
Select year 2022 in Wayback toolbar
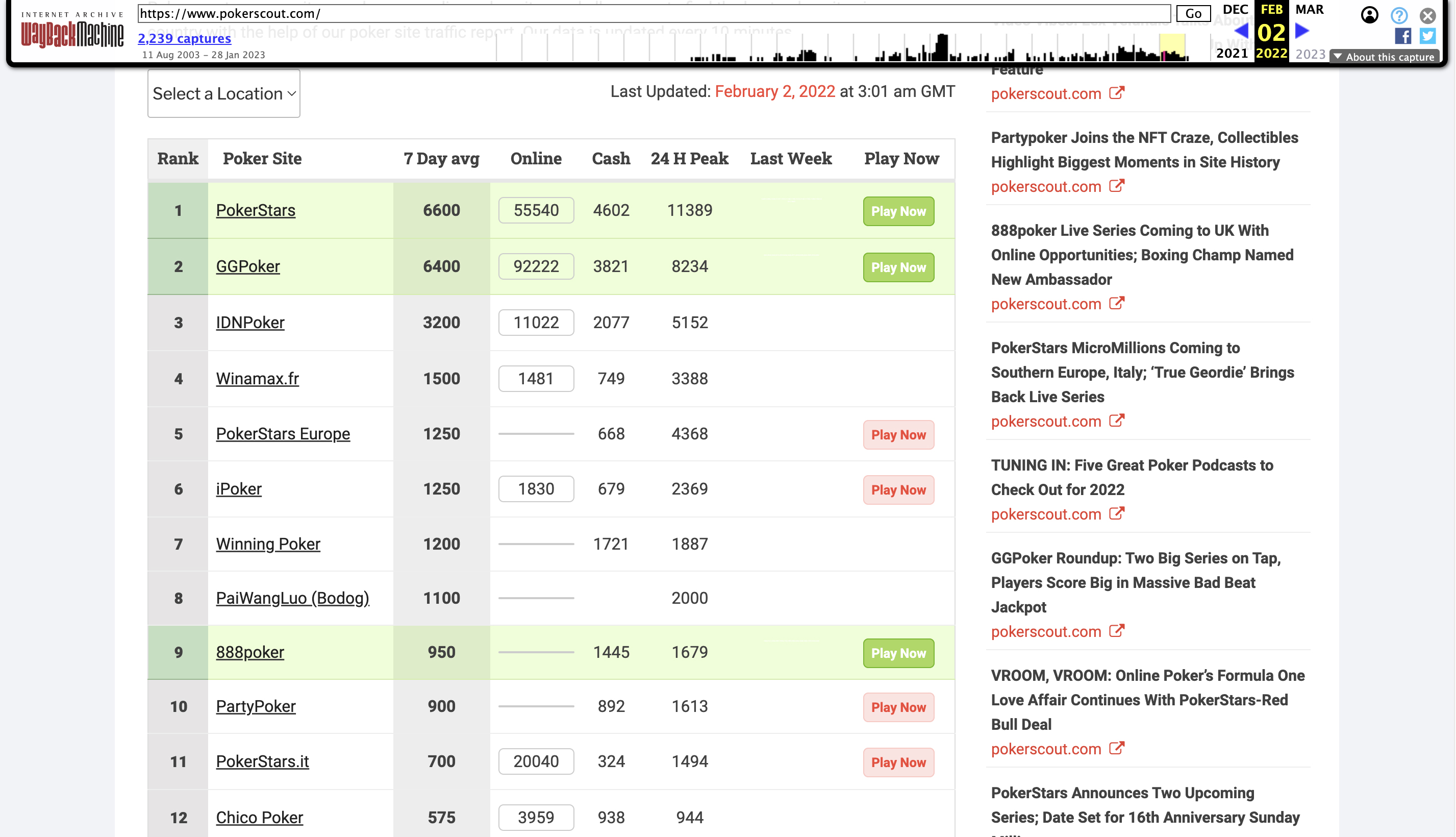(x=1271, y=54)
